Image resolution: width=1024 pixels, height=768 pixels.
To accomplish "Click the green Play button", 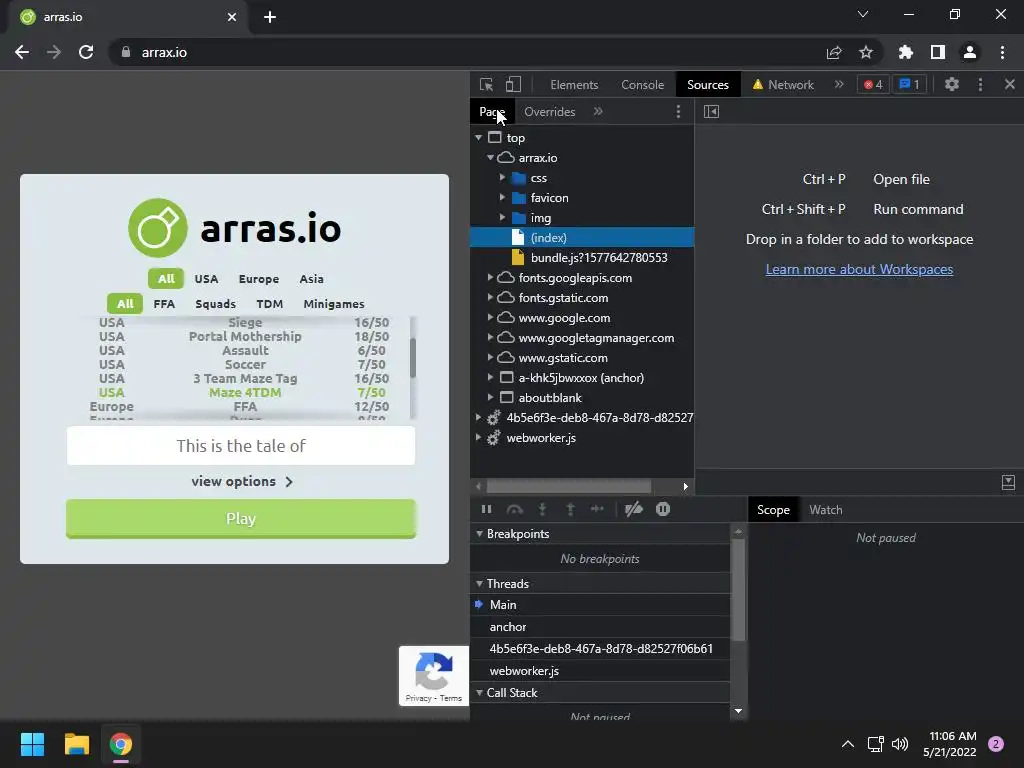I will tap(241, 519).
